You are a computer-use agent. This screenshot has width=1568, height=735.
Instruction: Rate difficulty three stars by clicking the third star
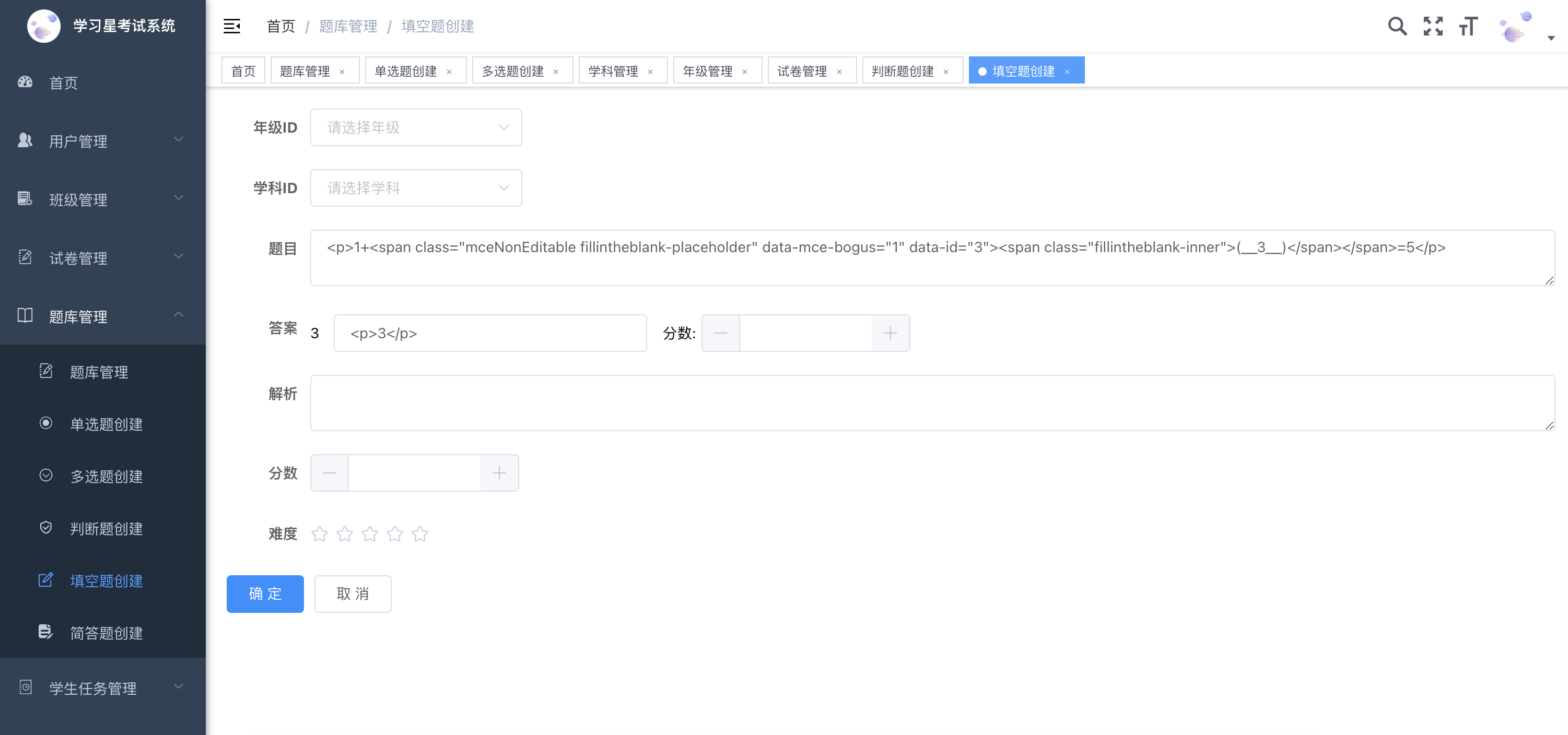click(x=369, y=534)
